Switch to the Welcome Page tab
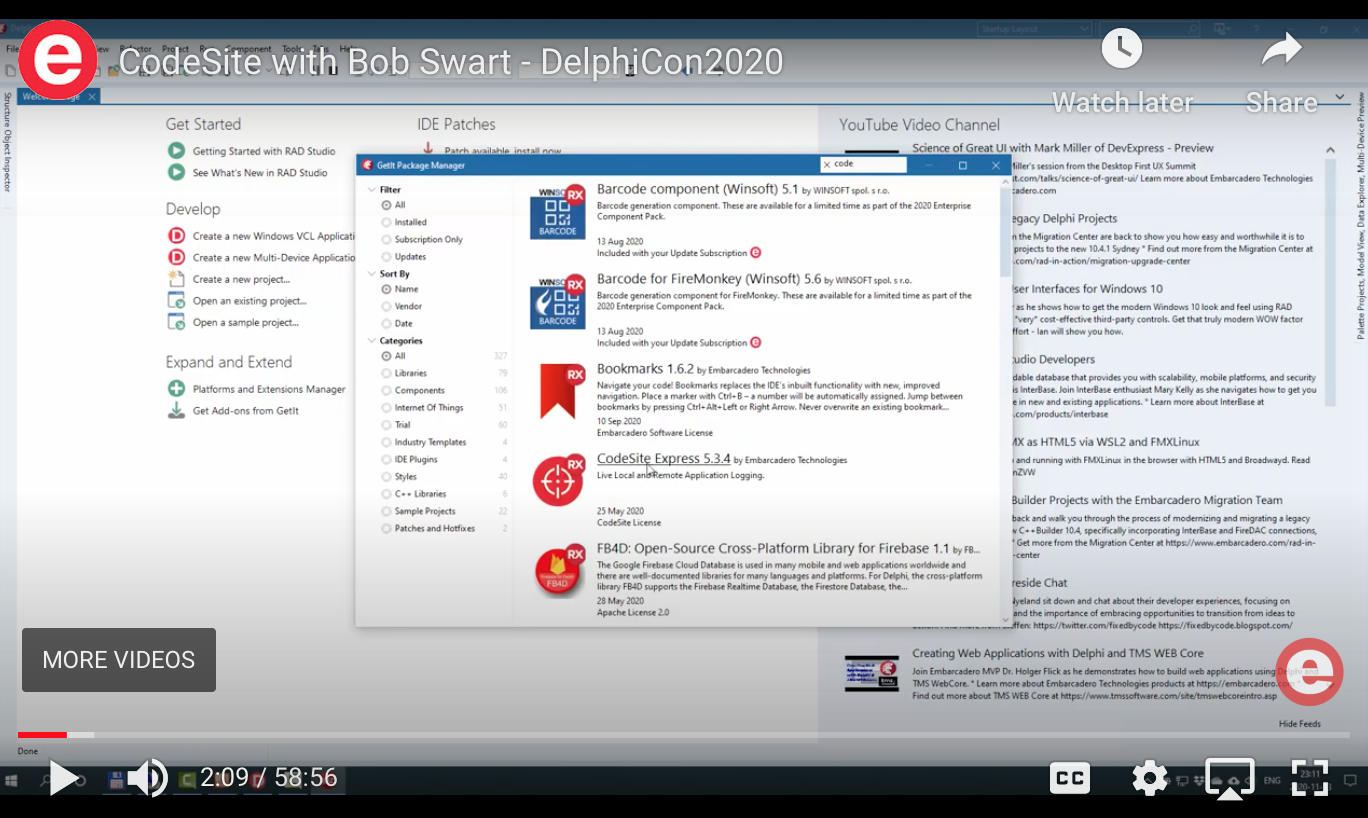The width and height of the screenshot is (1368, 818). 59,96
